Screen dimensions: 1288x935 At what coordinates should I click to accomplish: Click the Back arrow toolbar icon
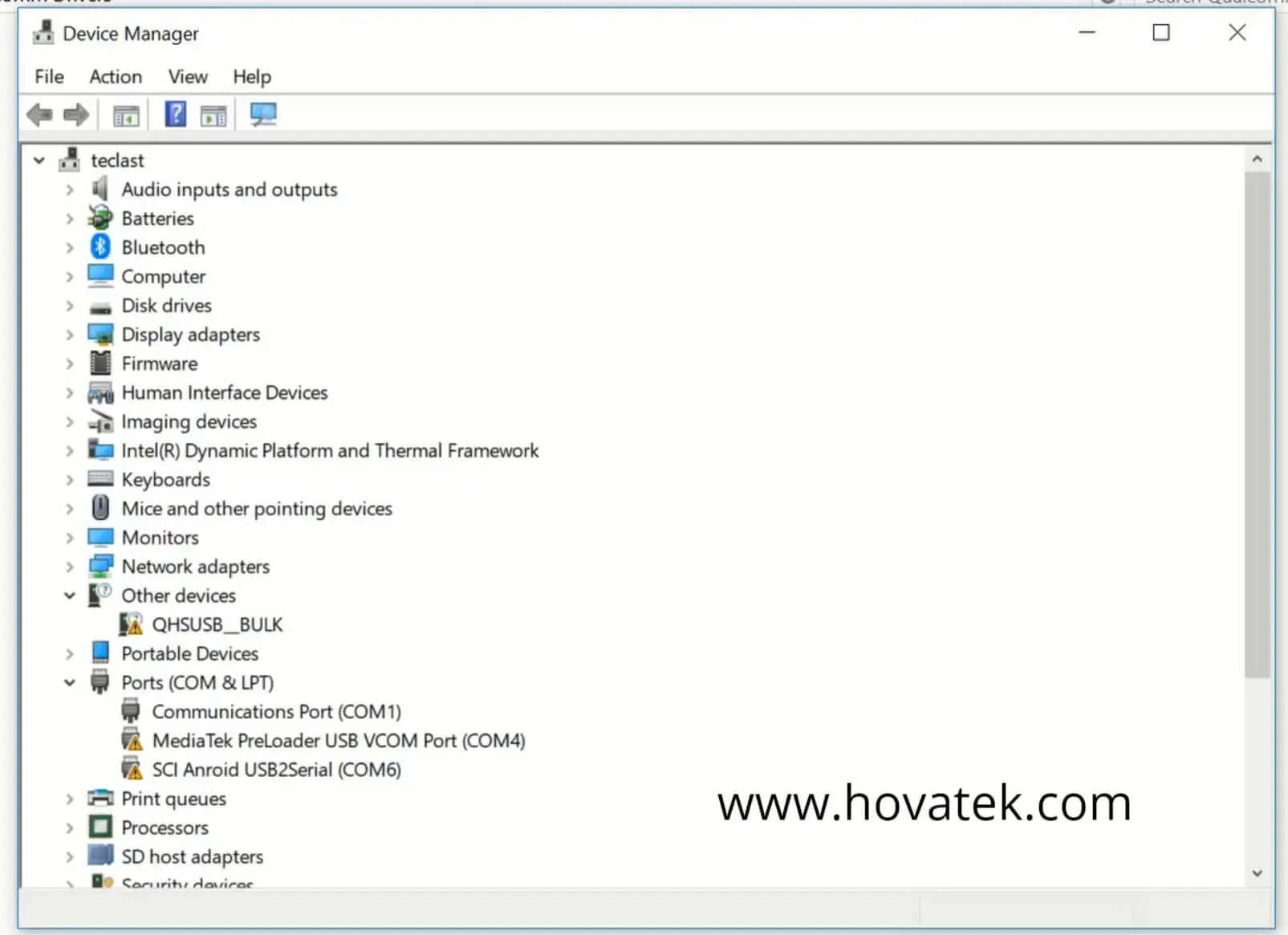coord(39,115)
